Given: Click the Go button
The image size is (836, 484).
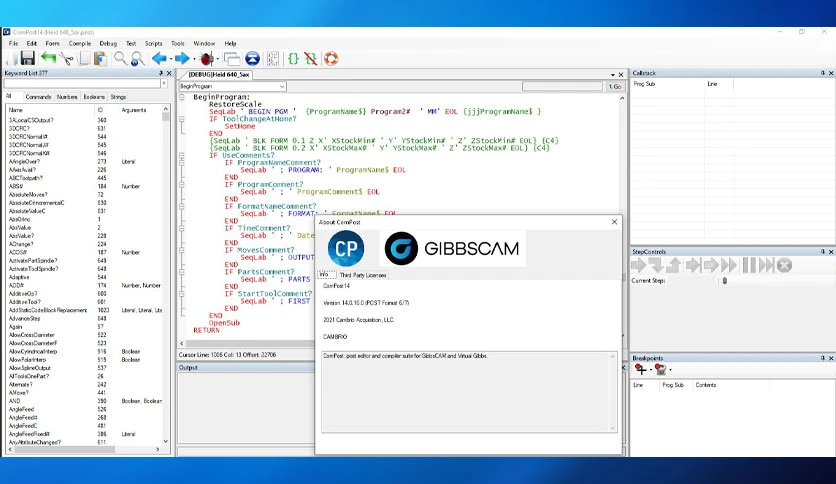Looking at the screenshot, I should pyautogui.click(x=615, y=86).
